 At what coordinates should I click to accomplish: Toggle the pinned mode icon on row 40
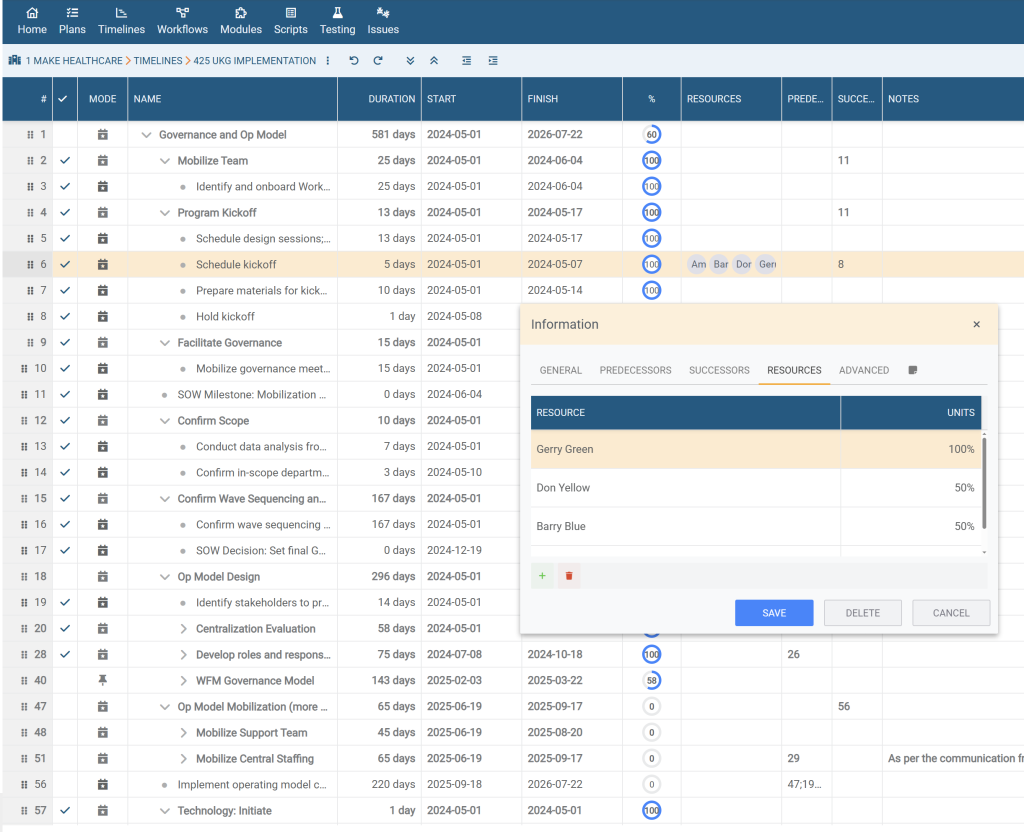[x=102, y=680]
